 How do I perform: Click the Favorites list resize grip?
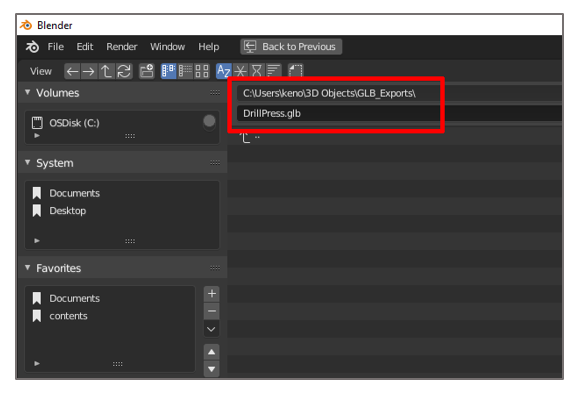[118, 364]
